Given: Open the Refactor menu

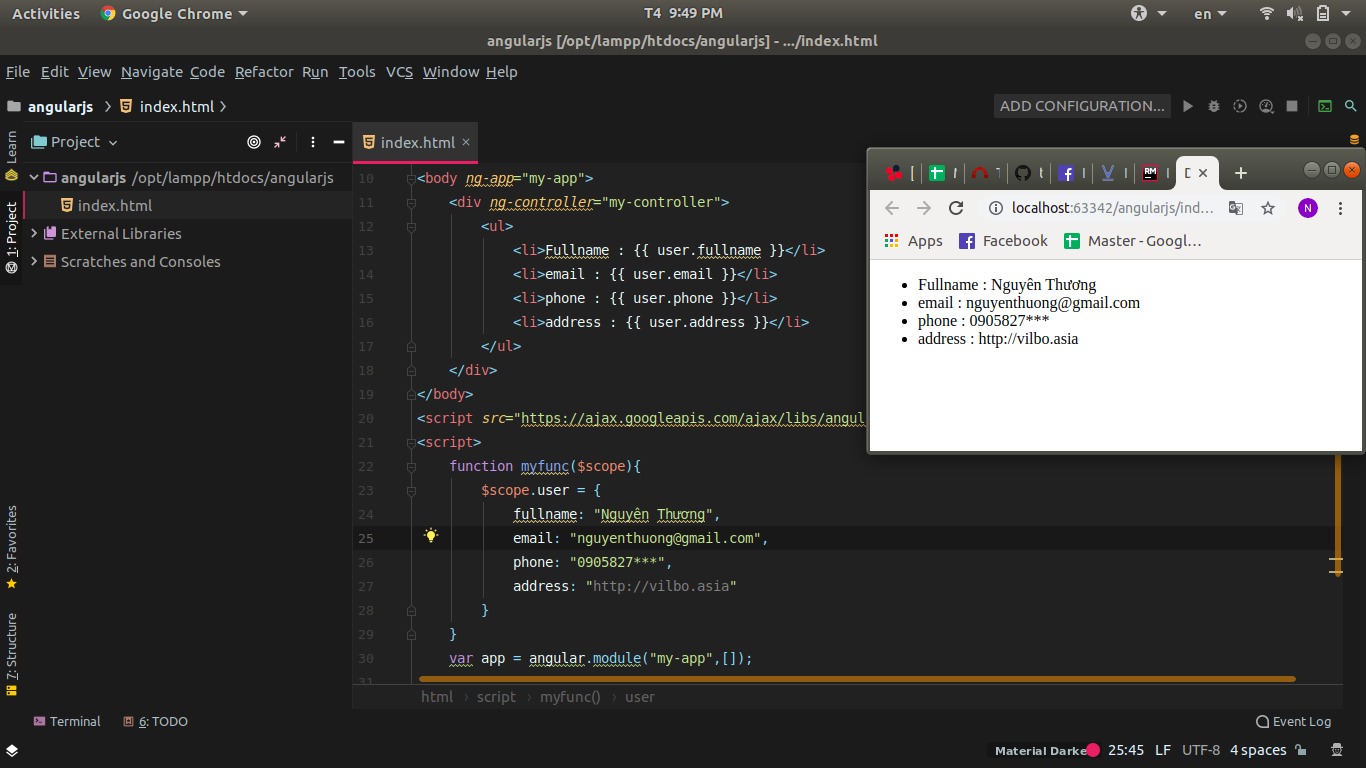Looking at the screenshot, I should pyautogui.click(x=264, y=72).
